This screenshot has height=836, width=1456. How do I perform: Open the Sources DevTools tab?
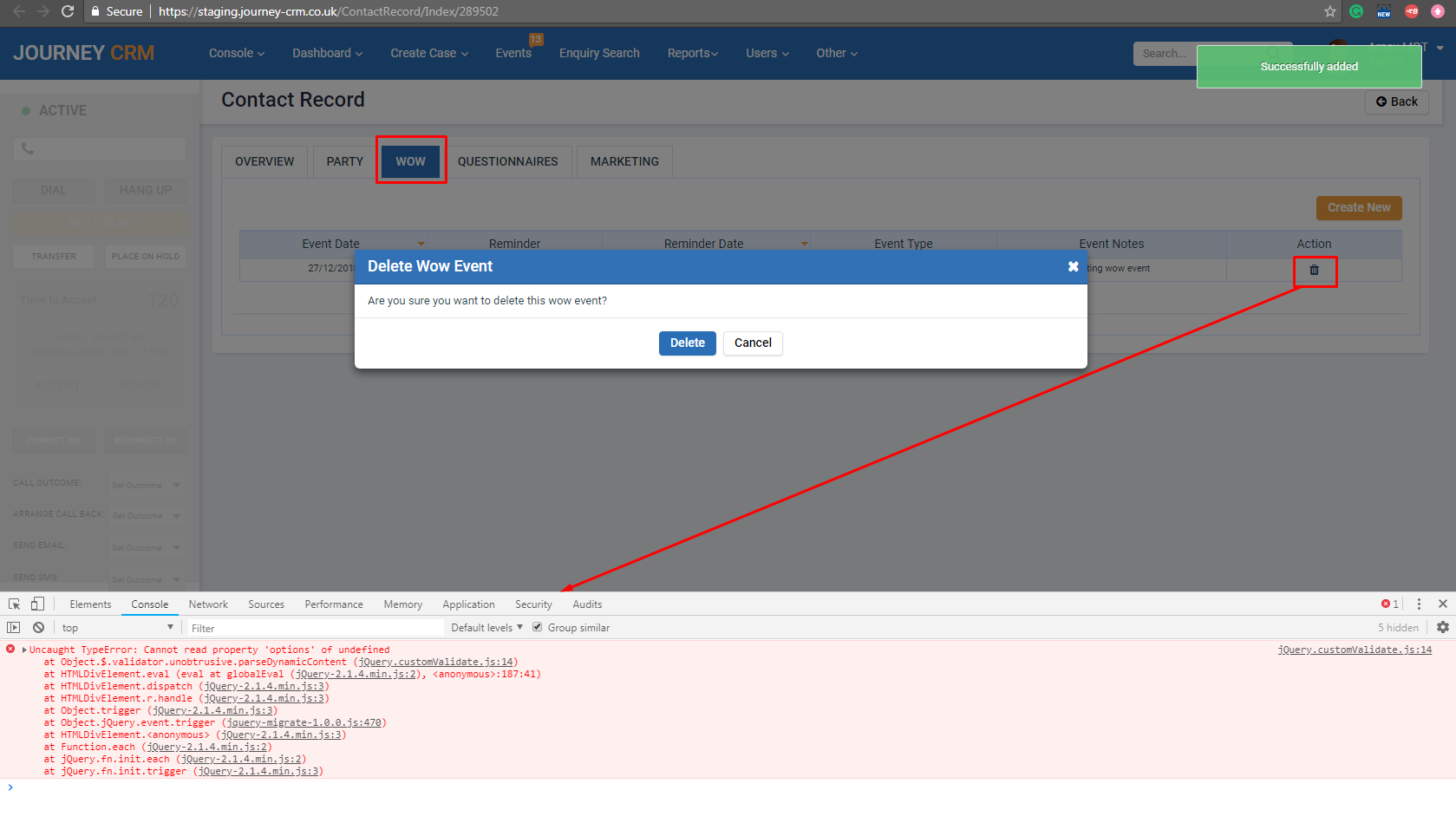266,604
